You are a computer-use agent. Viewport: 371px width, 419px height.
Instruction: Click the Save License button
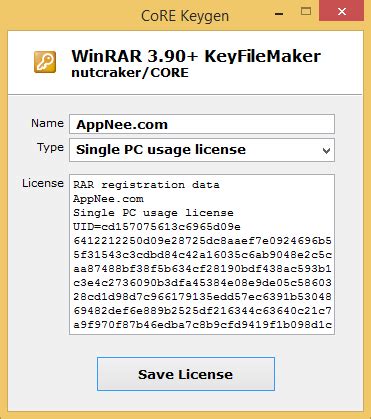tap(186, 374)
